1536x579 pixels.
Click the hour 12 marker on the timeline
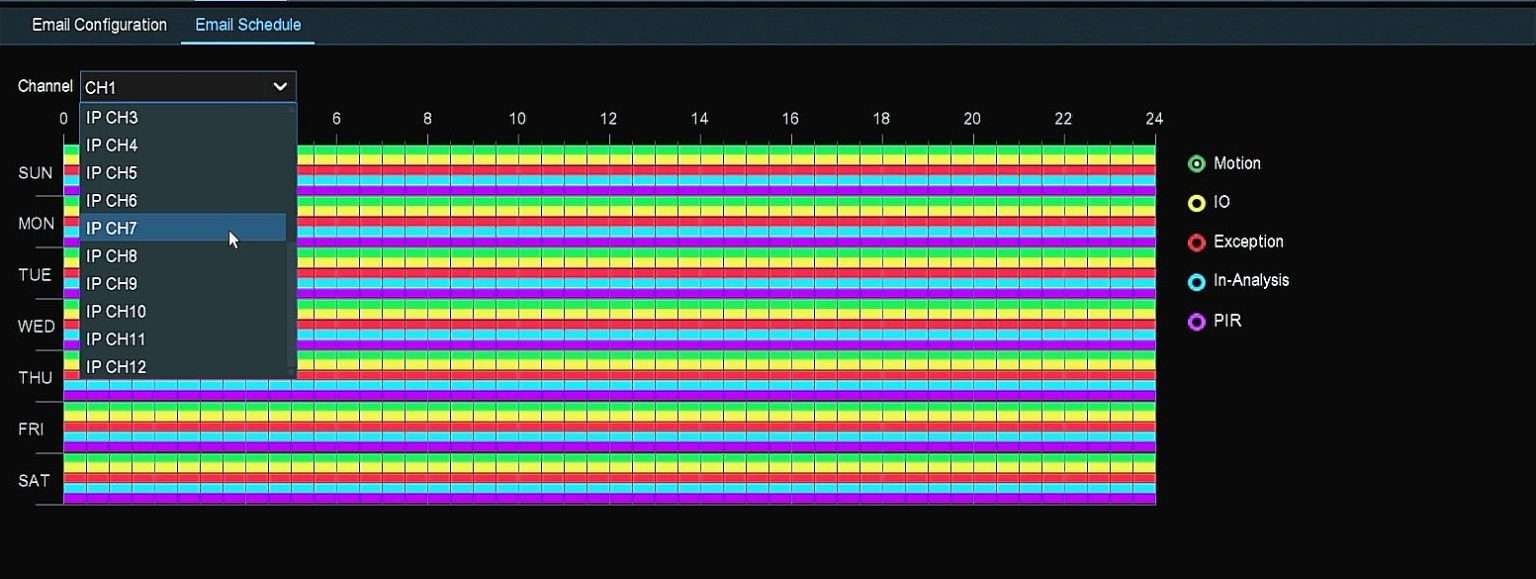(x=608, y=118)
